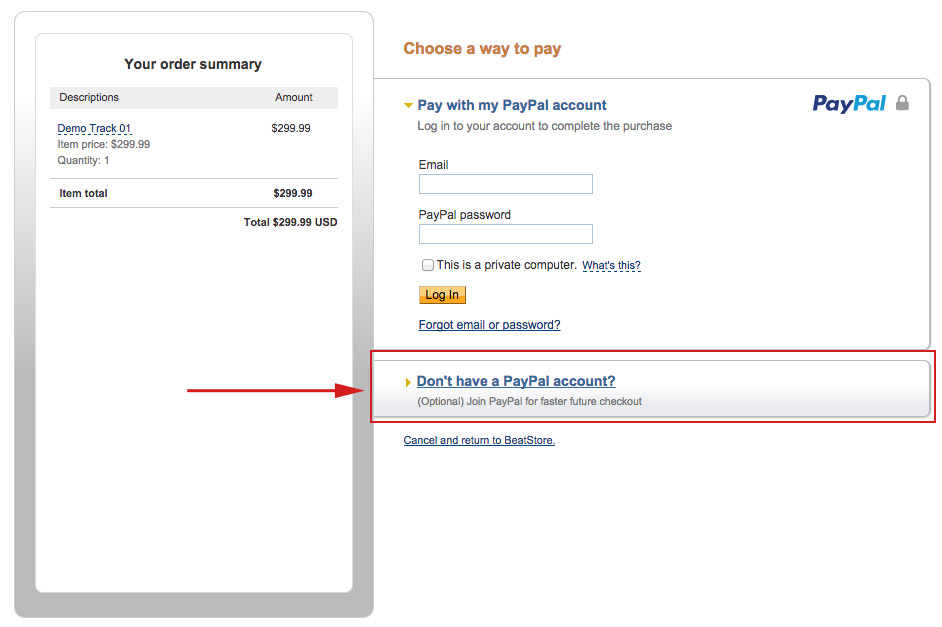
Task: Collapse the Pay with my PayPal account triangle
Action: [x=408, y=106]
